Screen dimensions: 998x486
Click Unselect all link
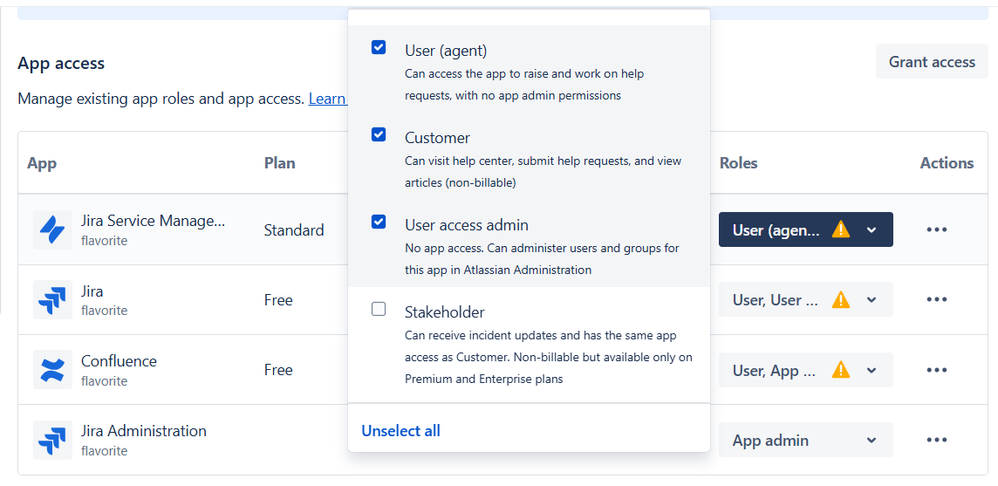click(x=401, y=431)
